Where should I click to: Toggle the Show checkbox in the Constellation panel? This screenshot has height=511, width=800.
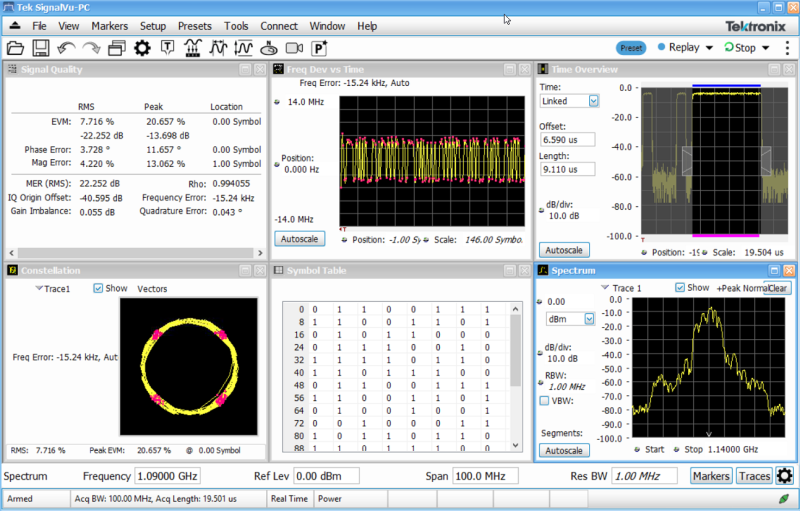[98, 288]
